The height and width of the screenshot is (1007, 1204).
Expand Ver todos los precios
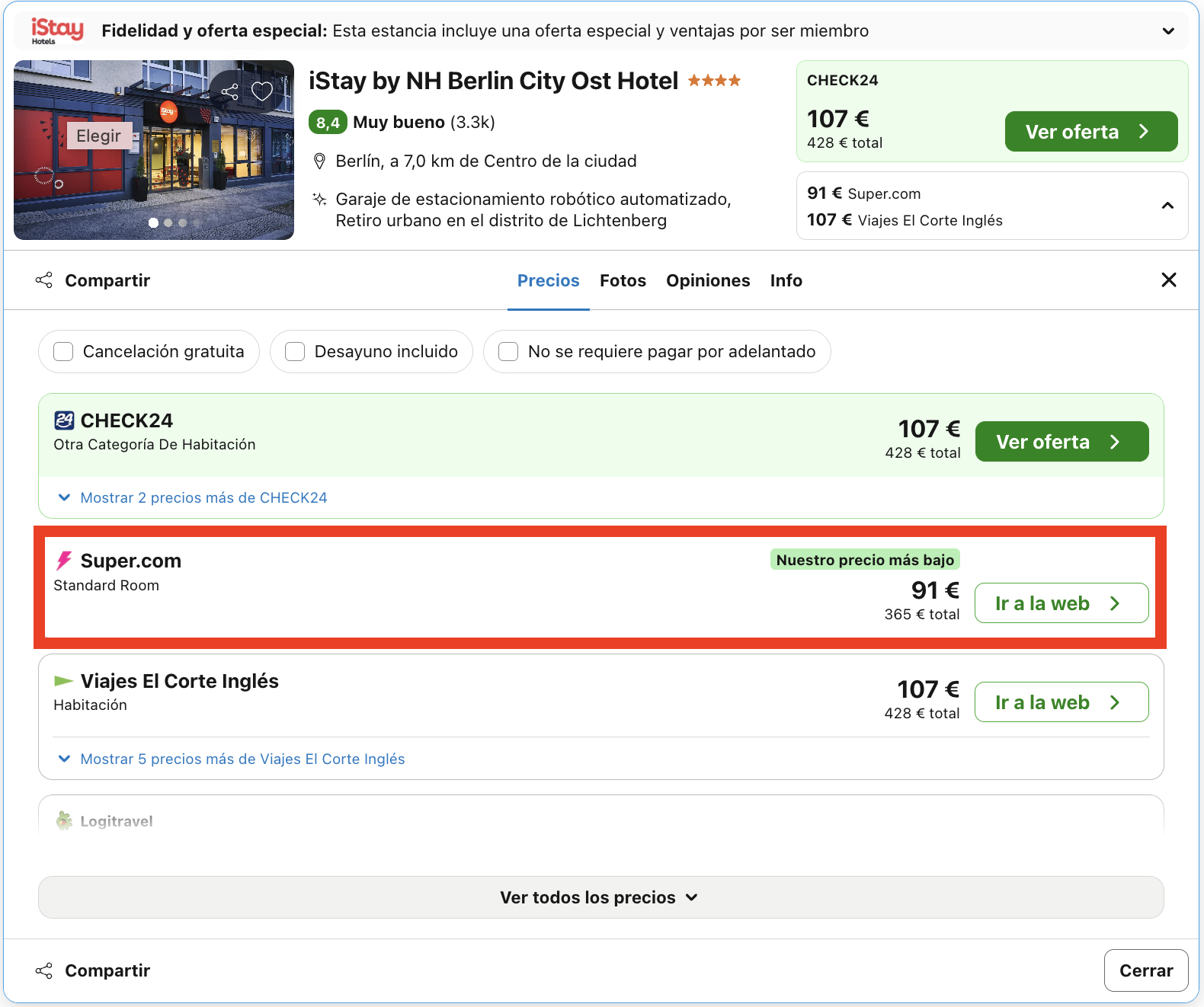click(x=601, y=897)
